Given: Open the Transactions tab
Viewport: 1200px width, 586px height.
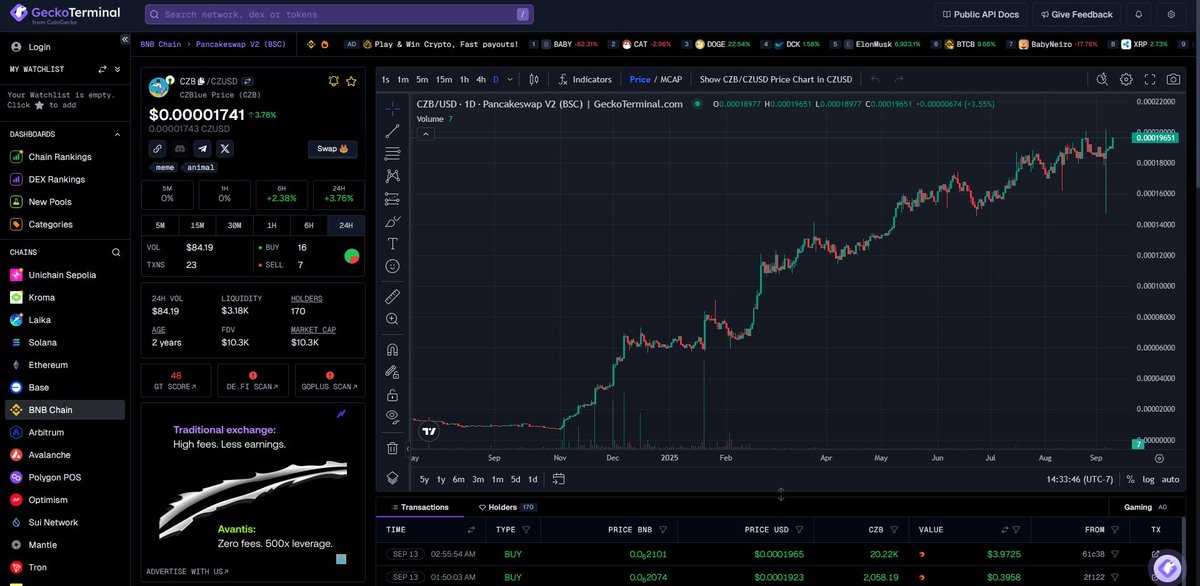Looking at the screenshot, I should 420,507.
